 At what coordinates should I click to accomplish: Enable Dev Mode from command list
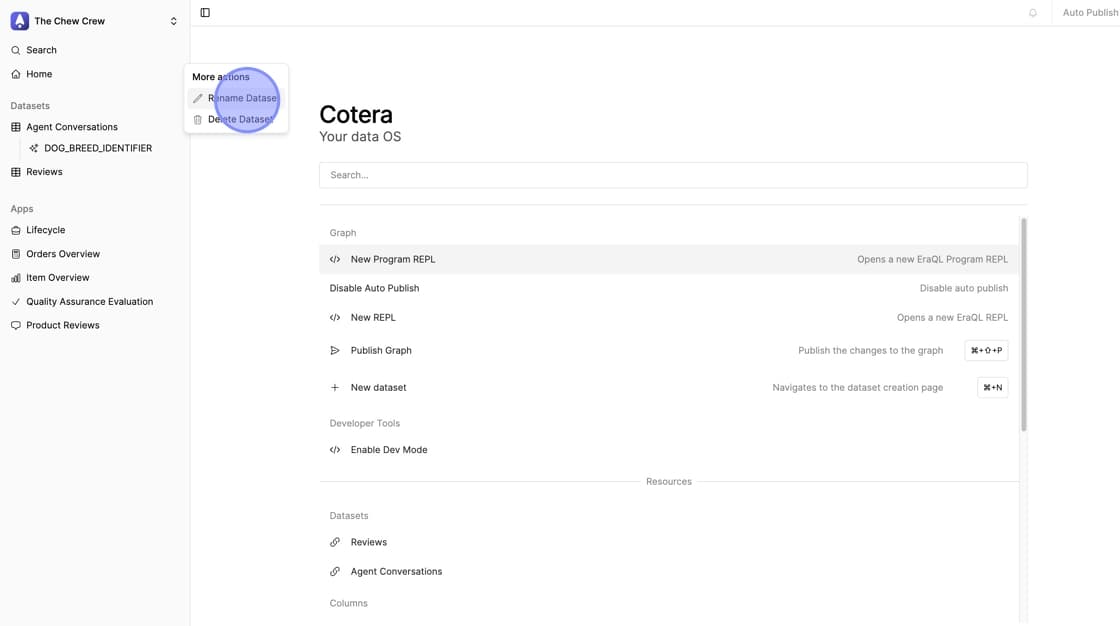coord(388,450)
